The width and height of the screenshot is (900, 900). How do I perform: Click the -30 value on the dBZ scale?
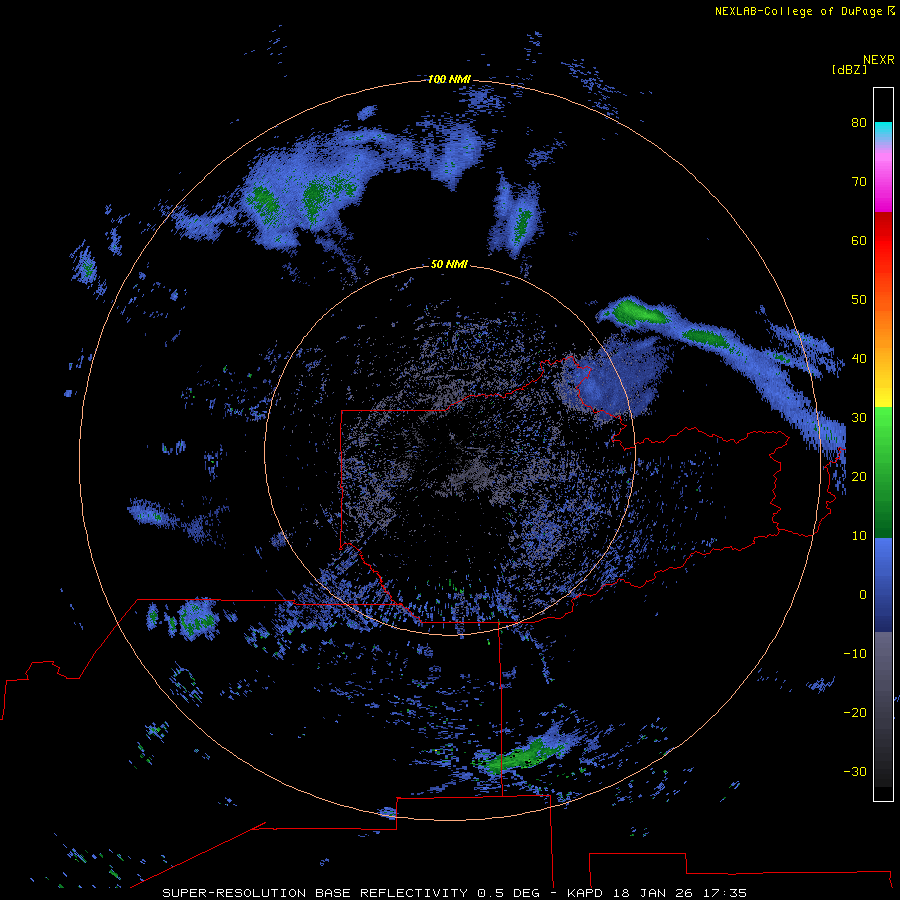coord(855,772)
